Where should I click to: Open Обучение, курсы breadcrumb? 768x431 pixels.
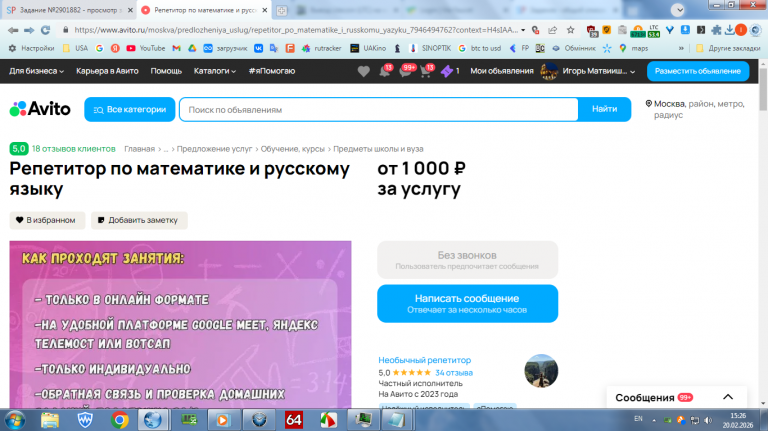[x=292, y=149]
